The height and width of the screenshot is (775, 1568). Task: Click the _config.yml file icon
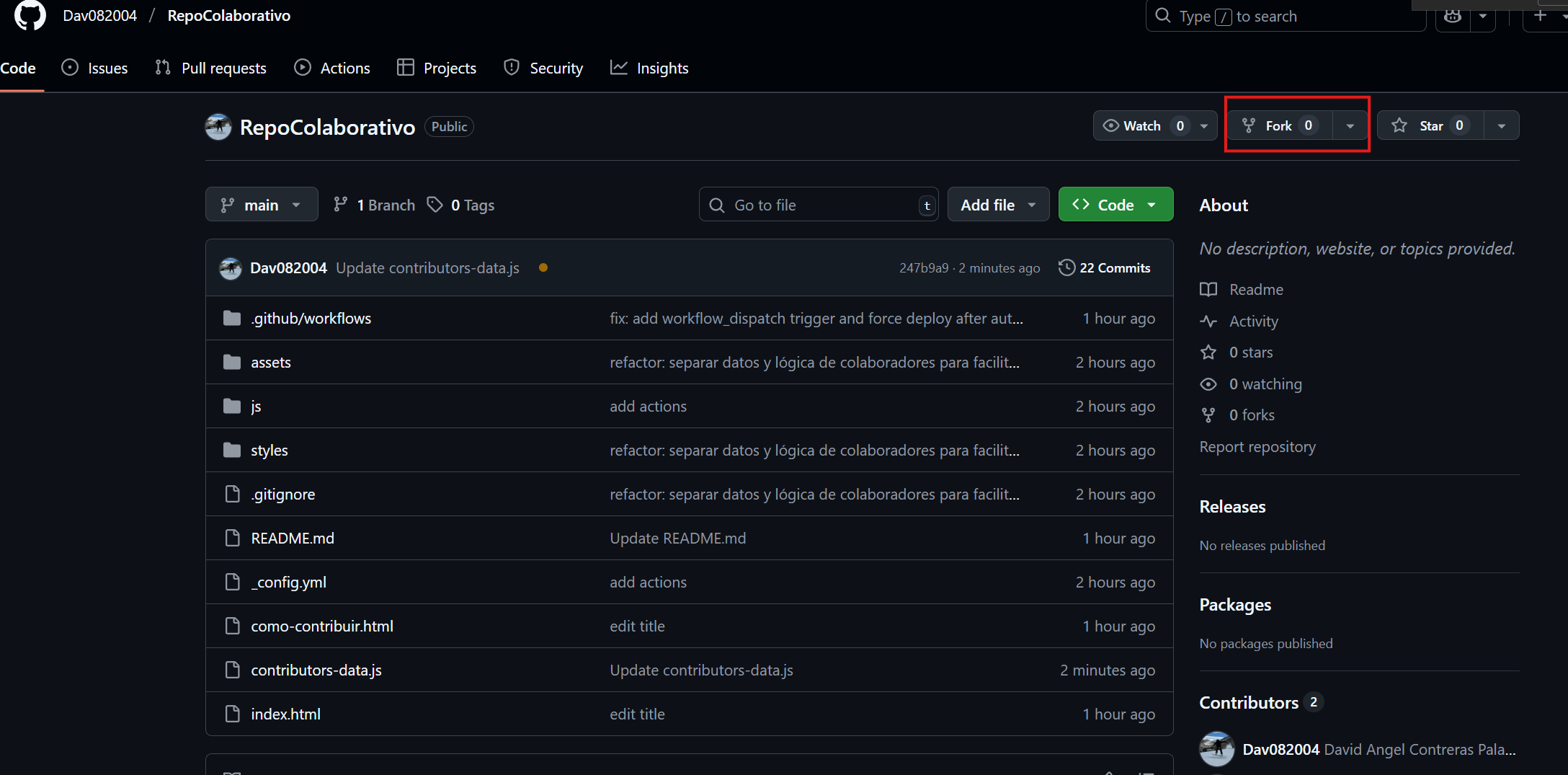[232, 582]
